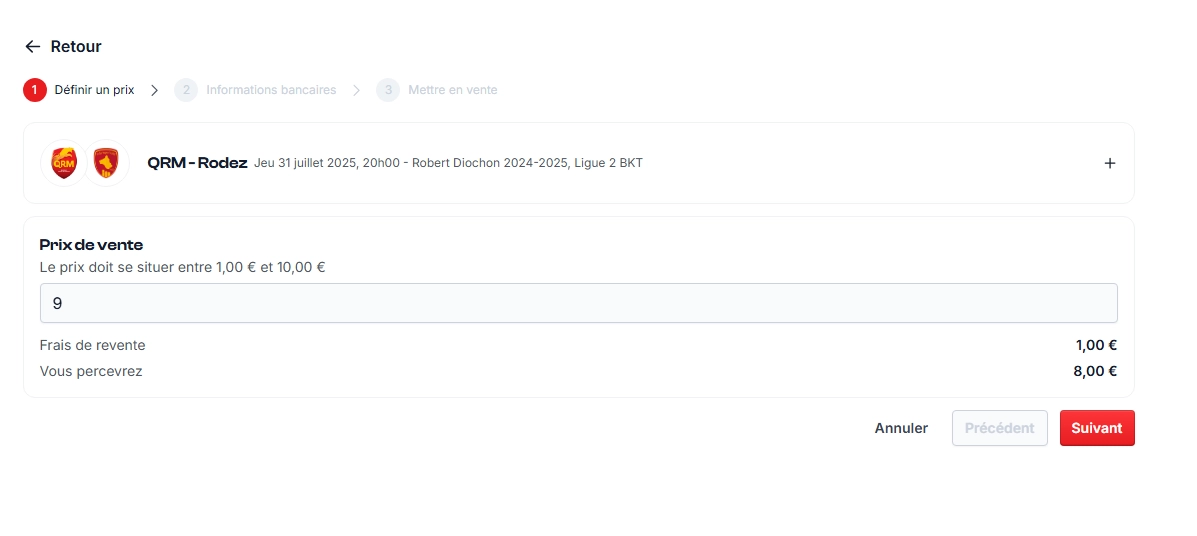
Task: Open the Définir un prix step
Action: (x=94, y=90)
